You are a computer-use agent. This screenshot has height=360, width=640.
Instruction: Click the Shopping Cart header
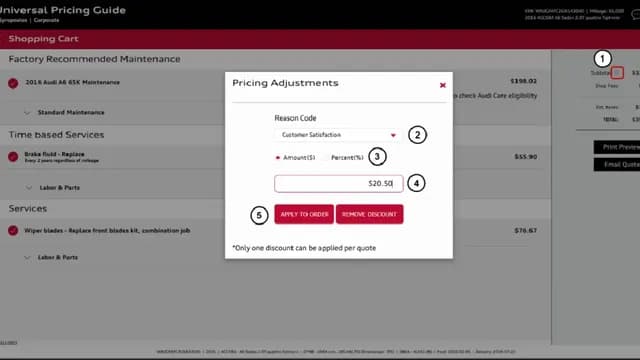click(43, 39)
